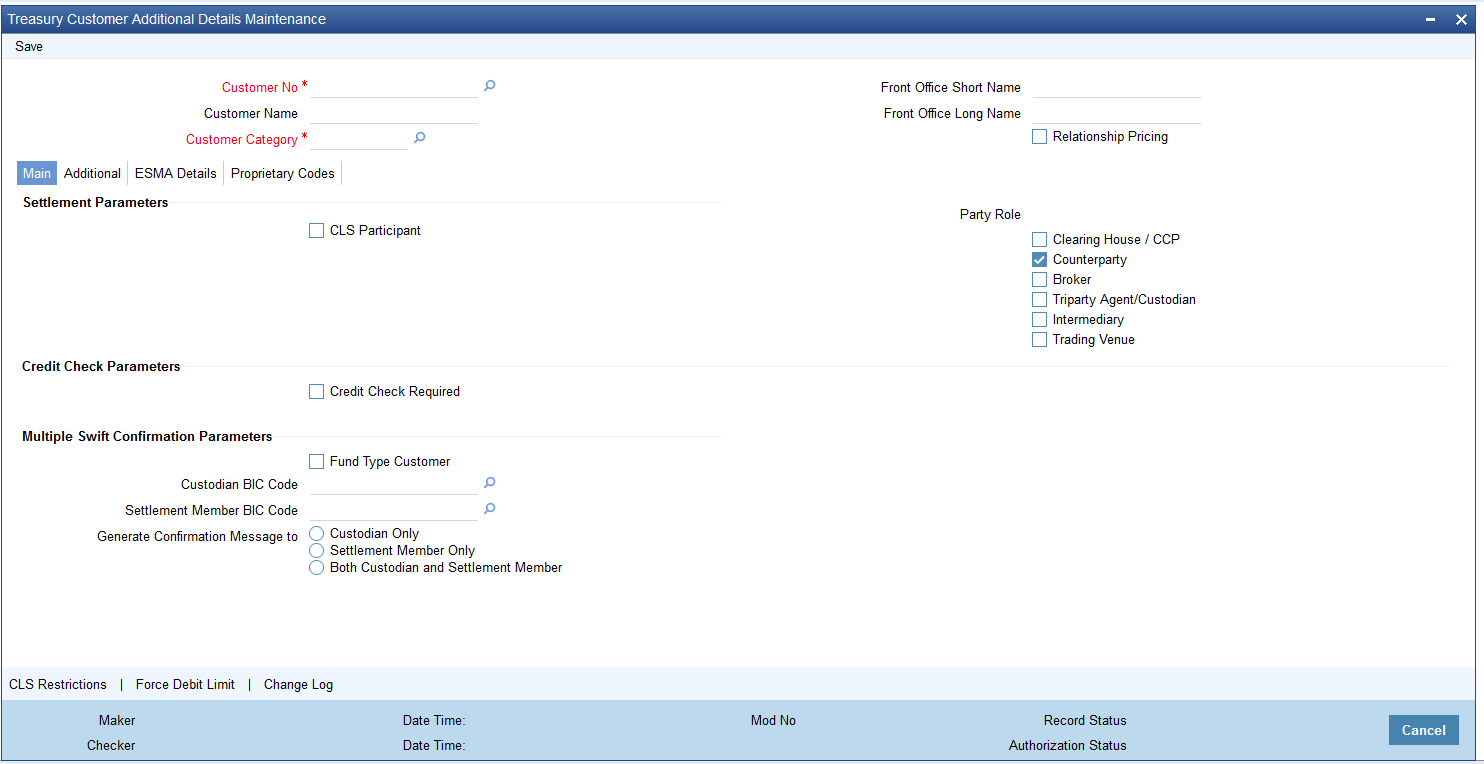Click the Mod No label
This screenshot has width=1484, height=764.
pyautogui.click(x=773, y=720)
